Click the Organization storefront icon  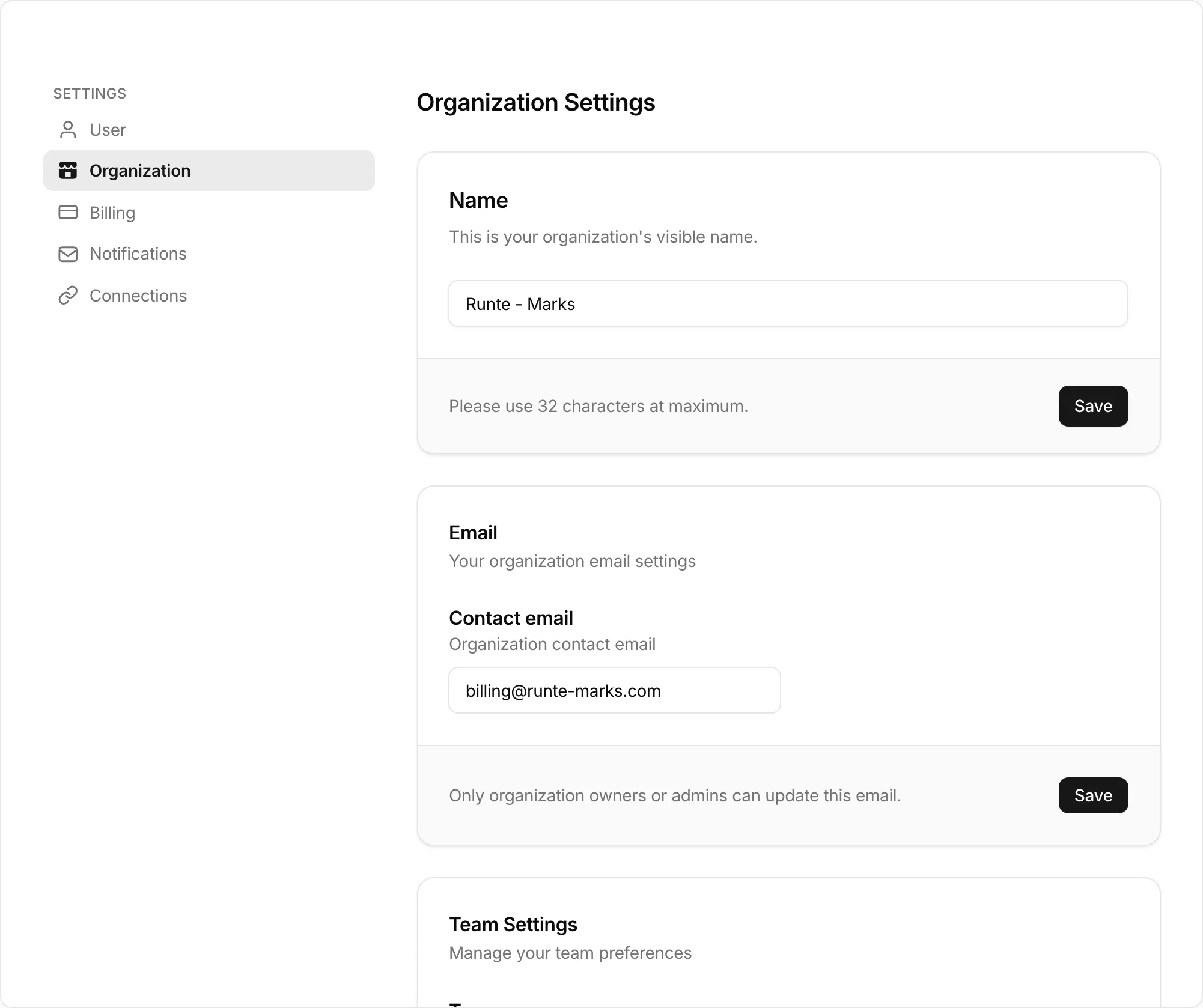pos(68,171)
